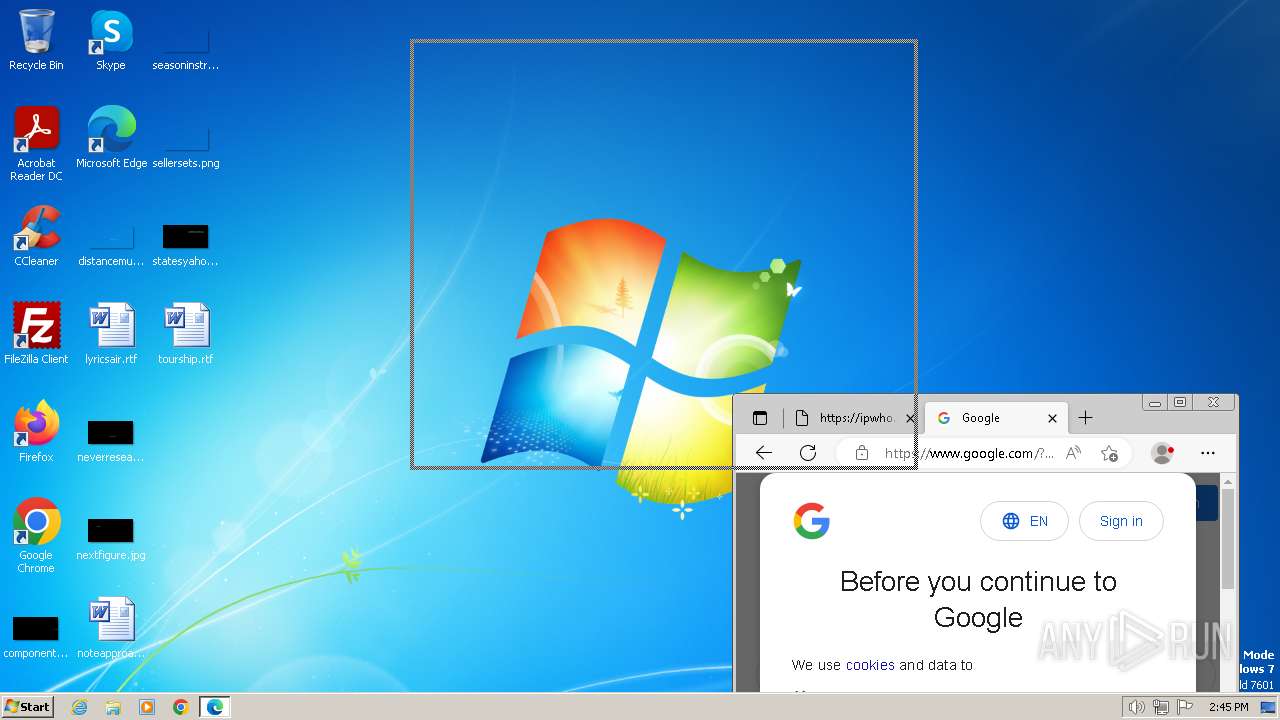Switch to the ipwho tab in Edge
Viewport: 1280px width, 720px height.
[855, 418]
